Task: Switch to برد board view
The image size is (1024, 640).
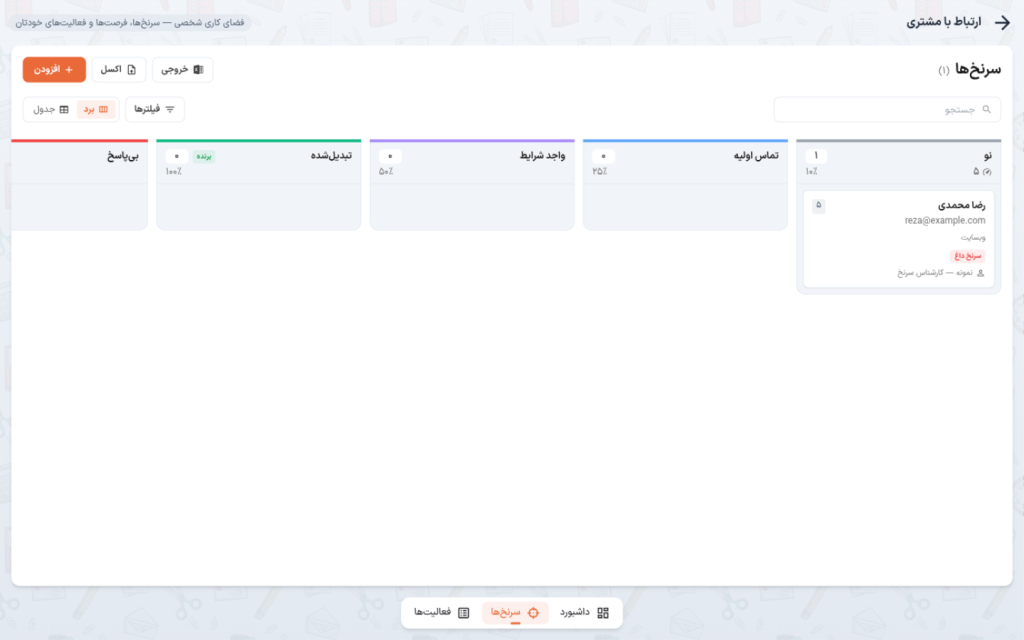Action: point(96,109)
